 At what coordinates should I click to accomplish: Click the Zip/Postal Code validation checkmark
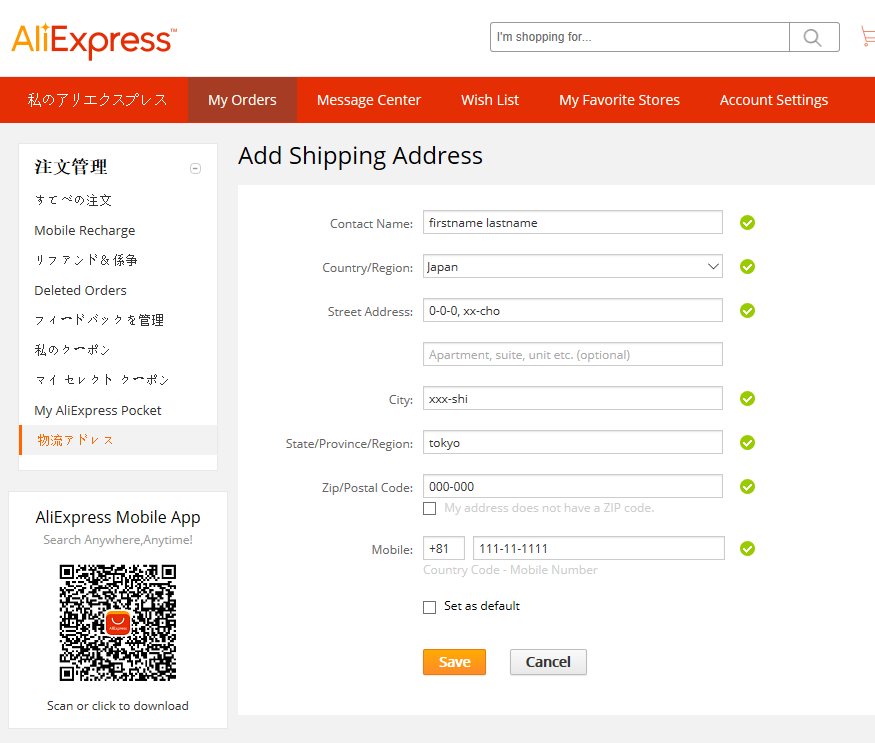(x=747, y=487)
